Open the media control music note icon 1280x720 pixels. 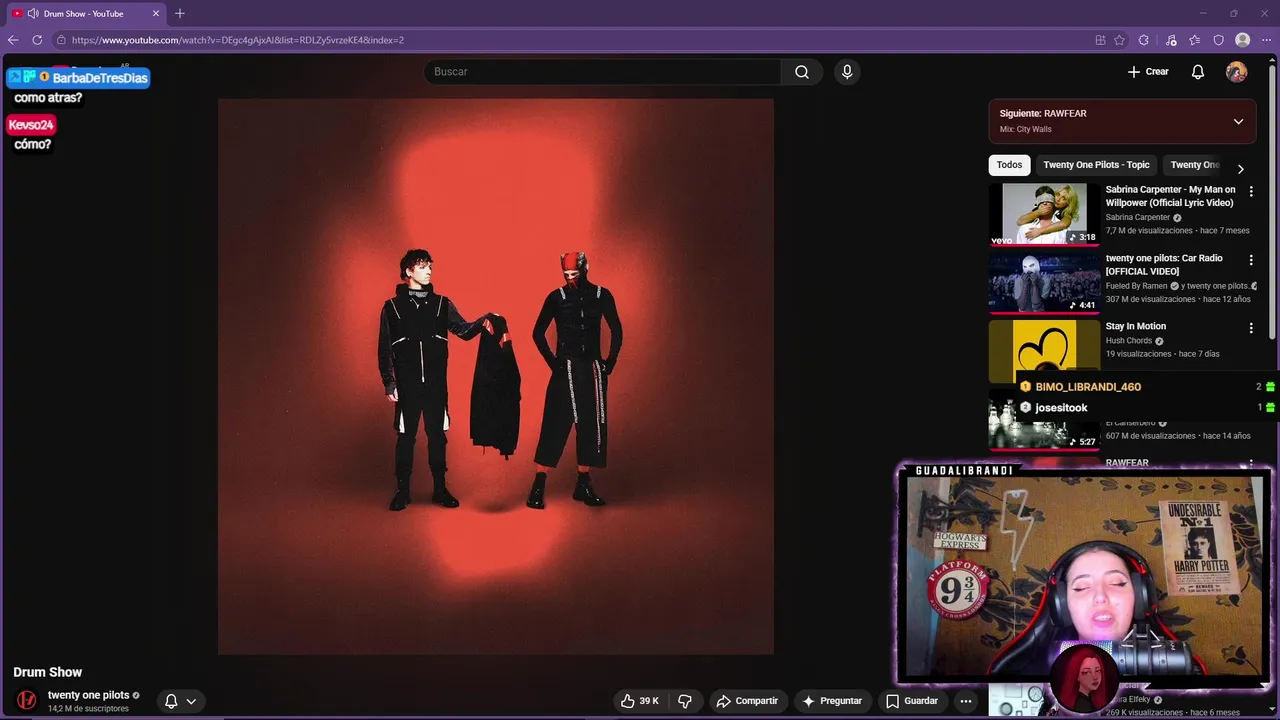(x=1171, y=40)
